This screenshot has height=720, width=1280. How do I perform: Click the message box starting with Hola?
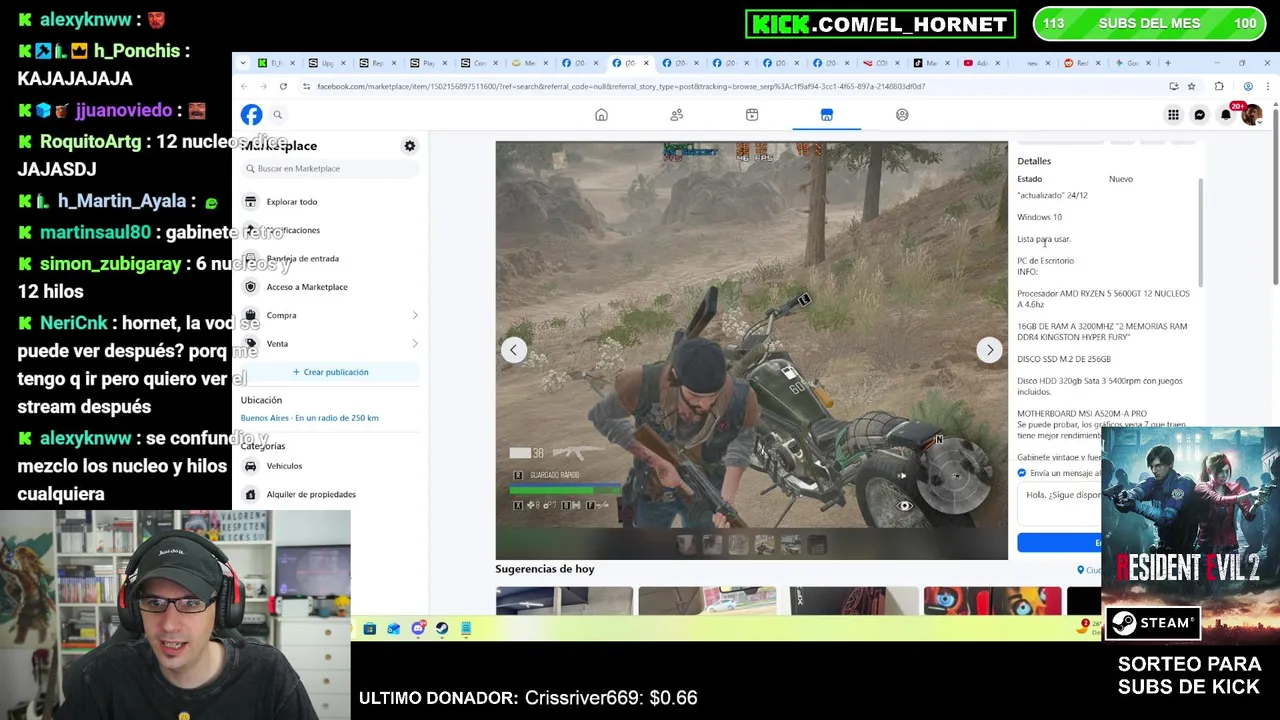click(x=1060, y=505)
